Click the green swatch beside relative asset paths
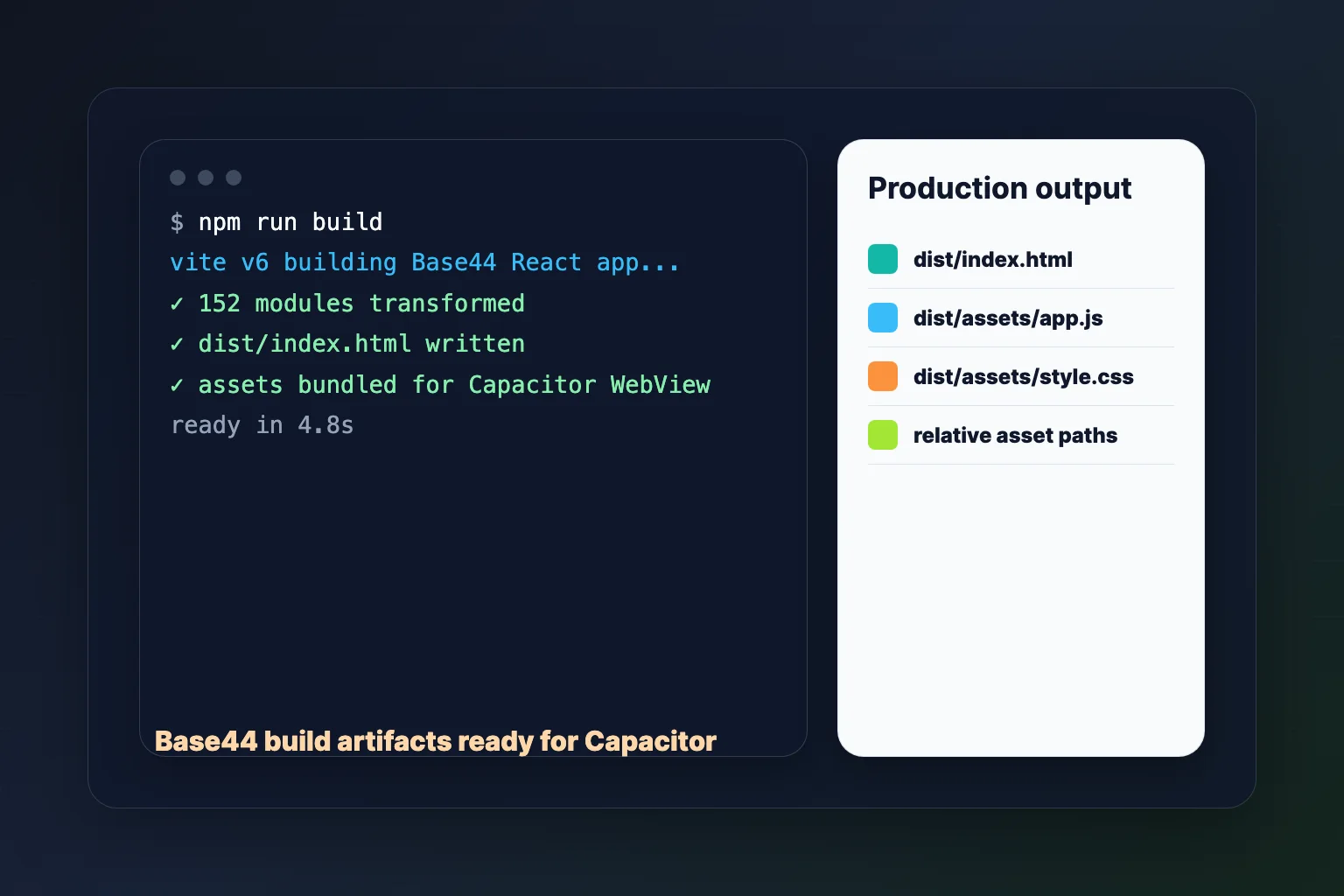 pyautogui.click(x=883, y=435)
